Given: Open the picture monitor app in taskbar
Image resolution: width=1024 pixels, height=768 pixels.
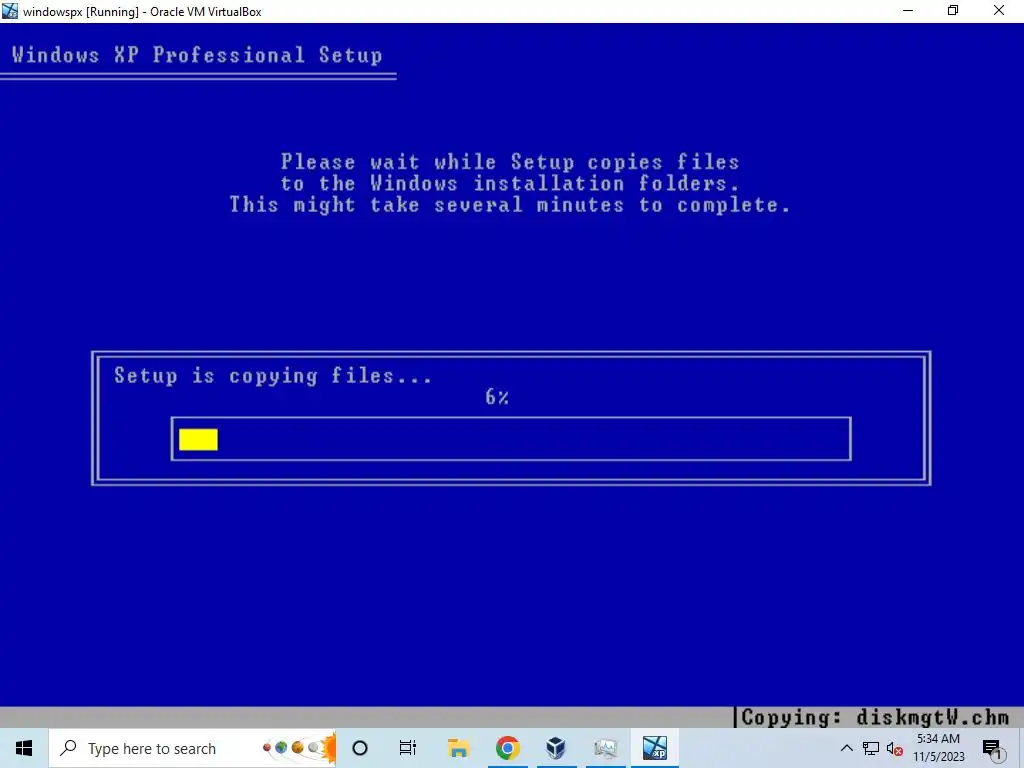Looking at the screenshot, I should tap(605, 748).
